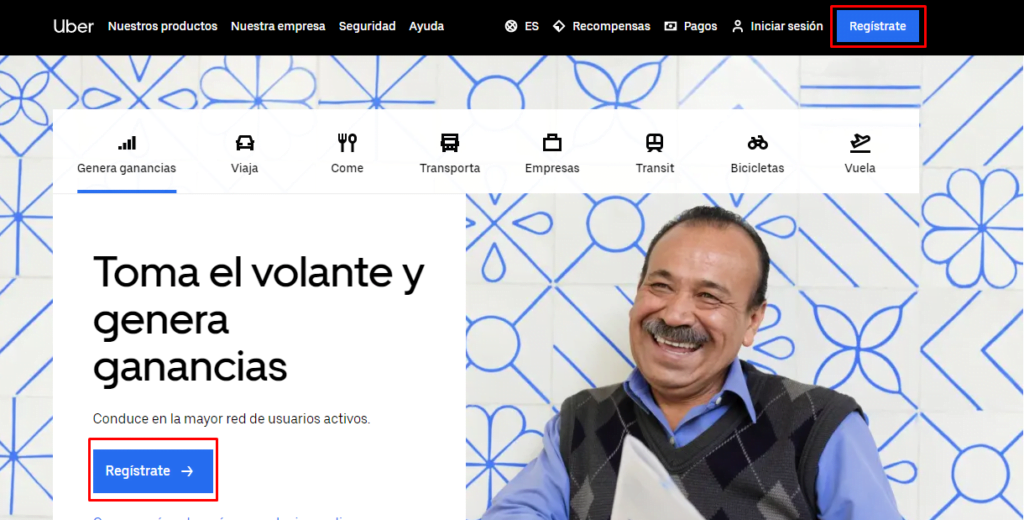Image resolution: width=1024 pixels, height=520 pixels.
Task: Click the globe language icon
Action: (511, 26)
